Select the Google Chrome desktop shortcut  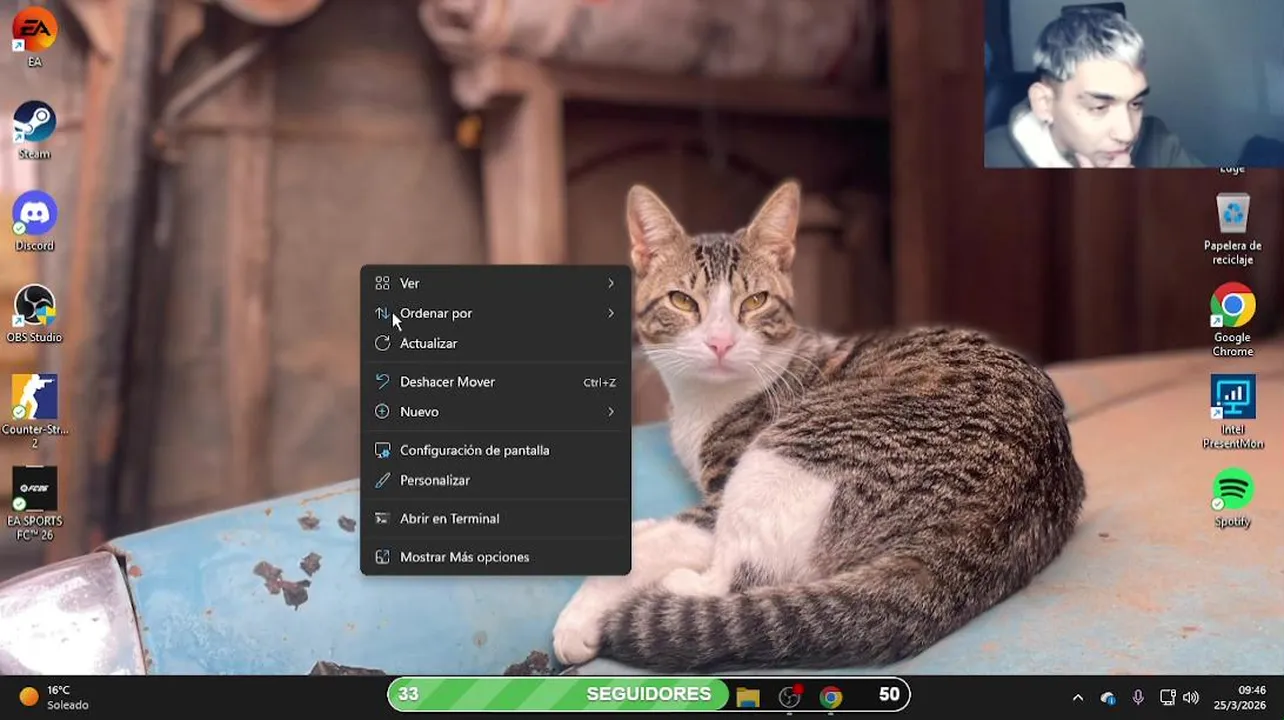[x=1232, y=320]
